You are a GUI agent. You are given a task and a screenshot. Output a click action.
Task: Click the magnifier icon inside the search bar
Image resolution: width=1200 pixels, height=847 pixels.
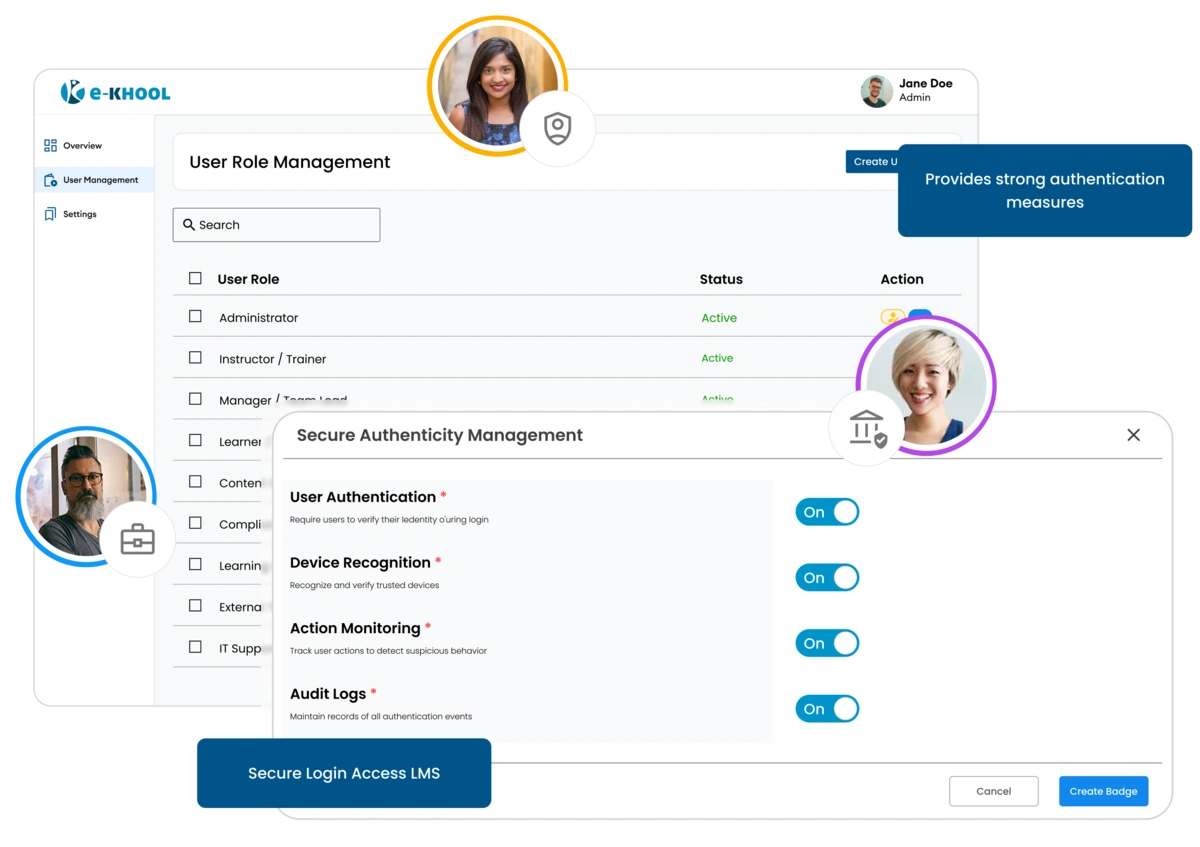click(x=188, y=224)
